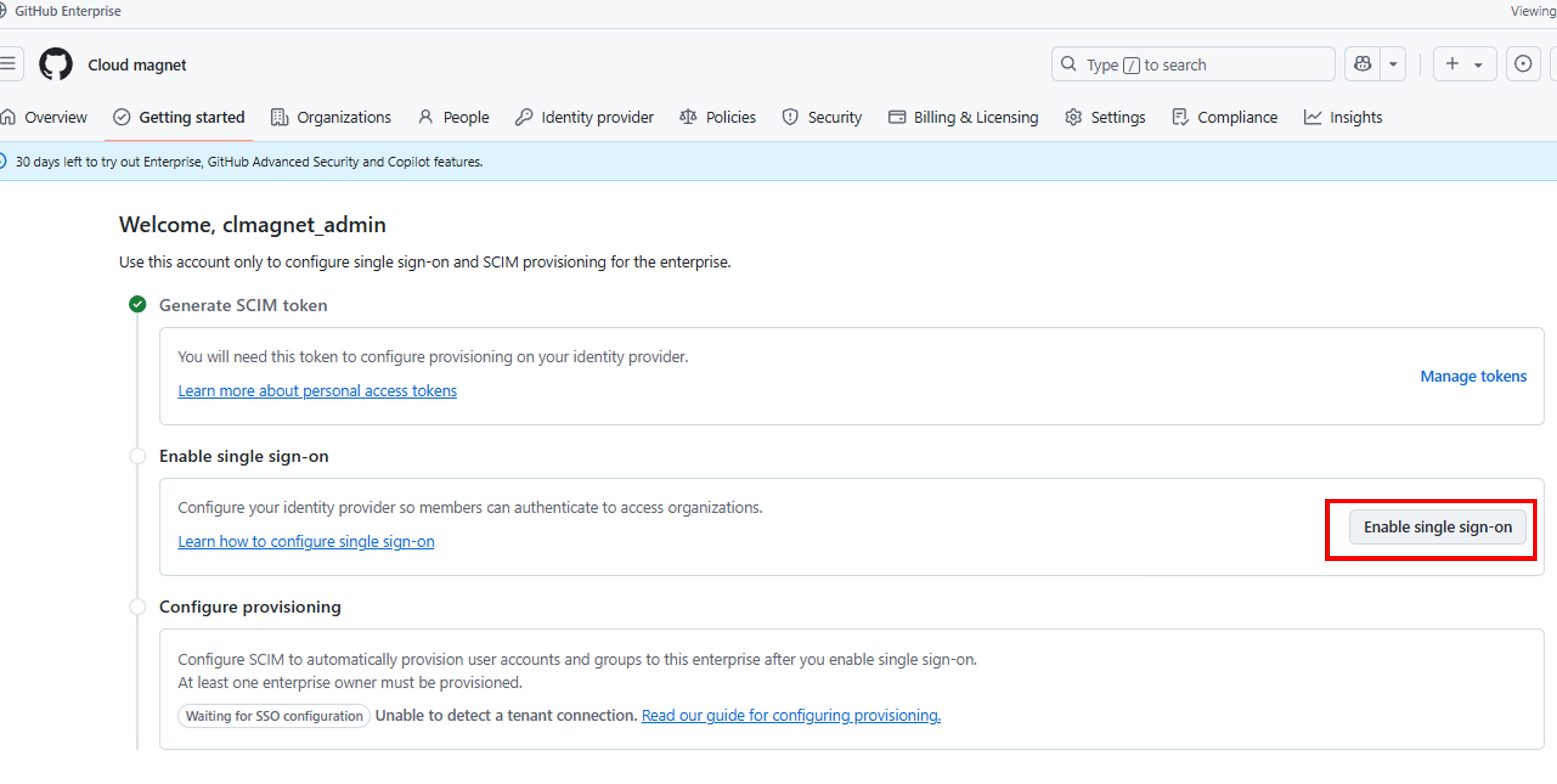Click the search magnifier icon
1557x784 pixels.
pos(1069,64)
